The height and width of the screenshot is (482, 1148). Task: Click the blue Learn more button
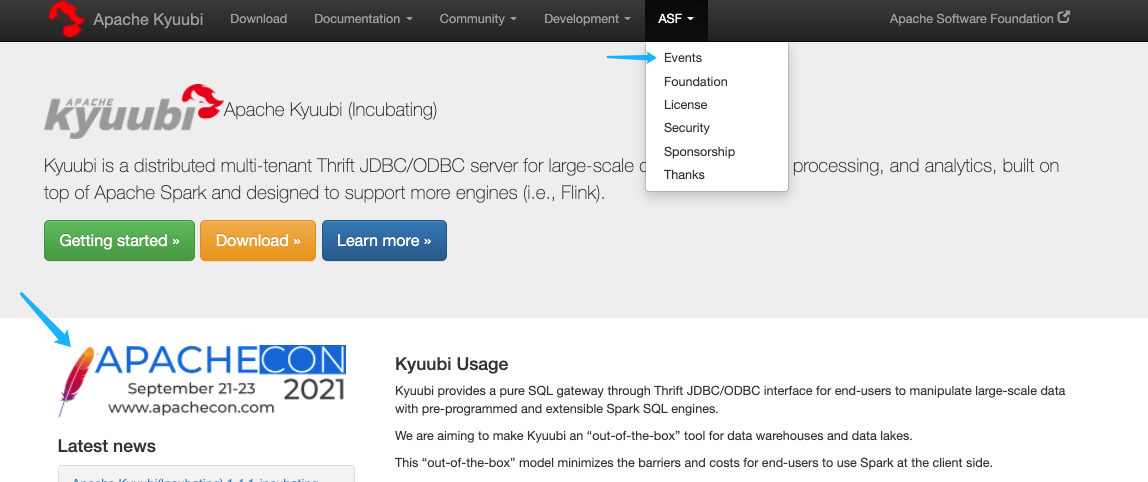pos(384,240)
